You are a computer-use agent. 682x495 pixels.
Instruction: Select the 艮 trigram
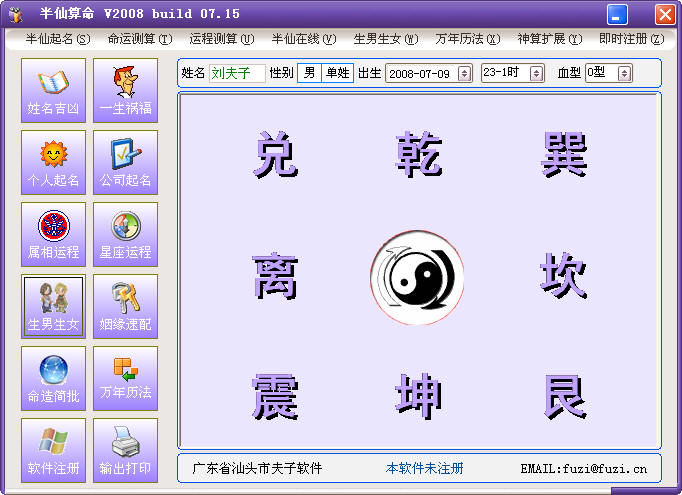click(565, 397)
